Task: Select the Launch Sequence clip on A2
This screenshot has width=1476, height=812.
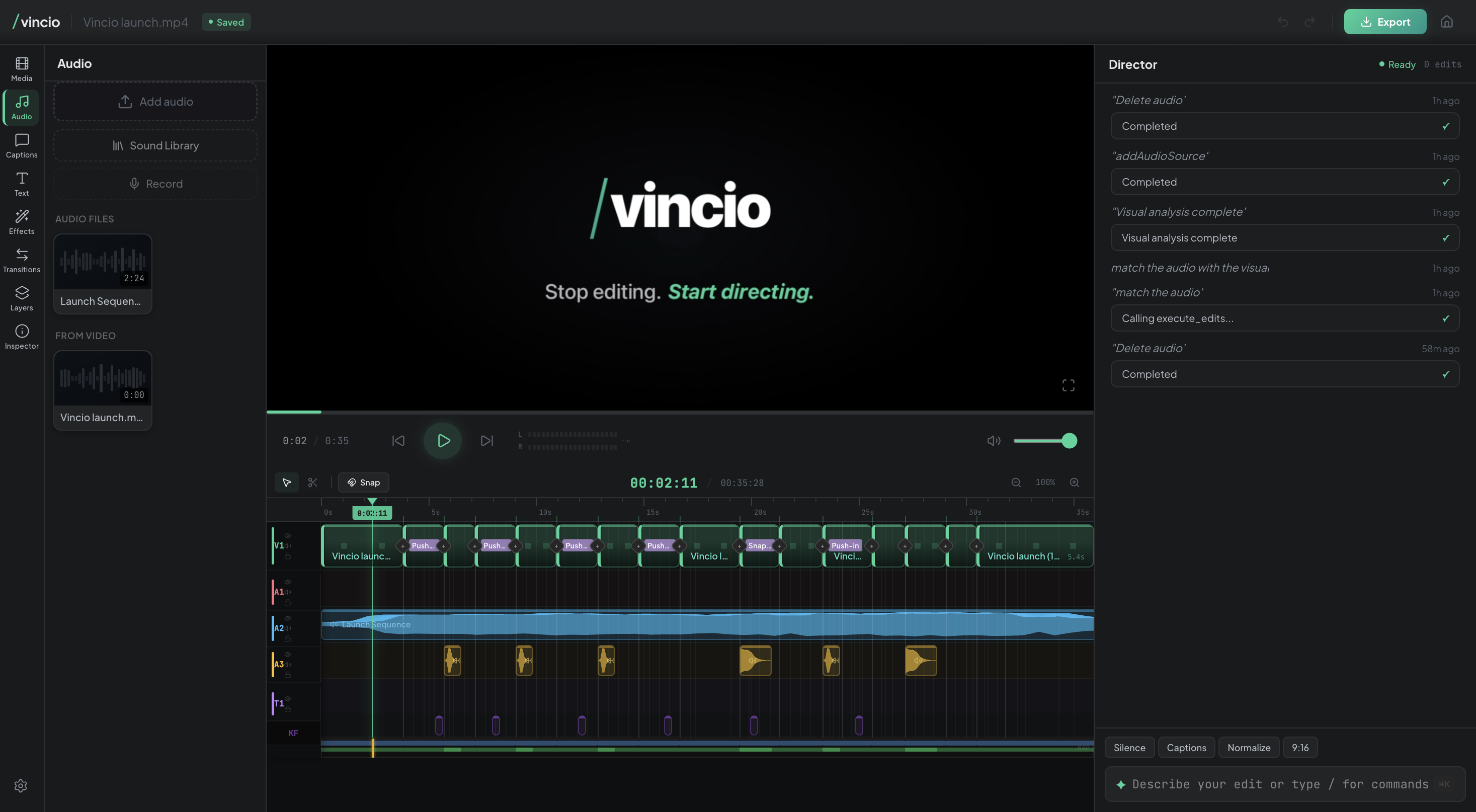Action: click(x=707, y=625)
